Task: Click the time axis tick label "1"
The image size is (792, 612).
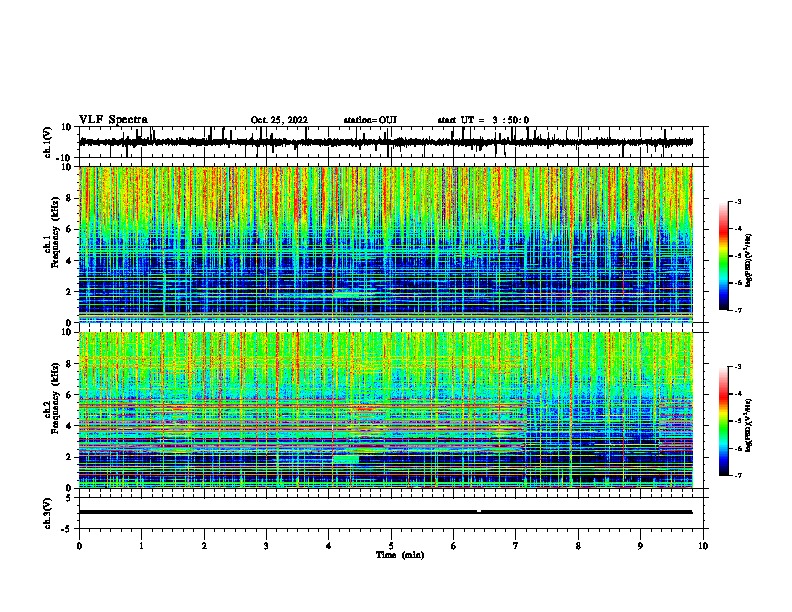Action: pyautogui.click(x=142, y=546)
